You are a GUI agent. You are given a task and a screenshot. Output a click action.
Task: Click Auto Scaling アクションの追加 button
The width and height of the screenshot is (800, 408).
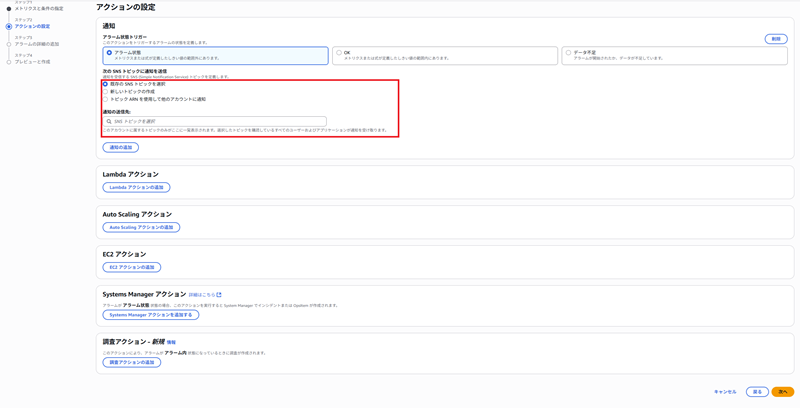point(141,227)
